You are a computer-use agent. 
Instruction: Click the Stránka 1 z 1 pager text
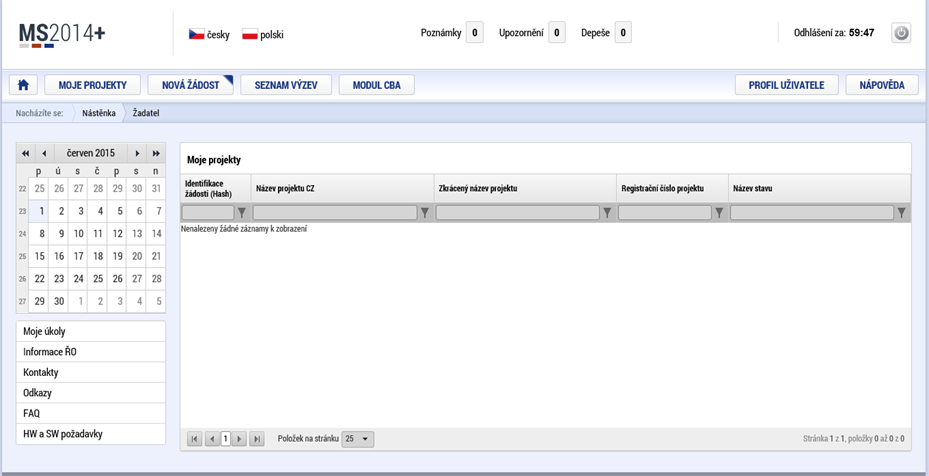[x=823, y=439]
